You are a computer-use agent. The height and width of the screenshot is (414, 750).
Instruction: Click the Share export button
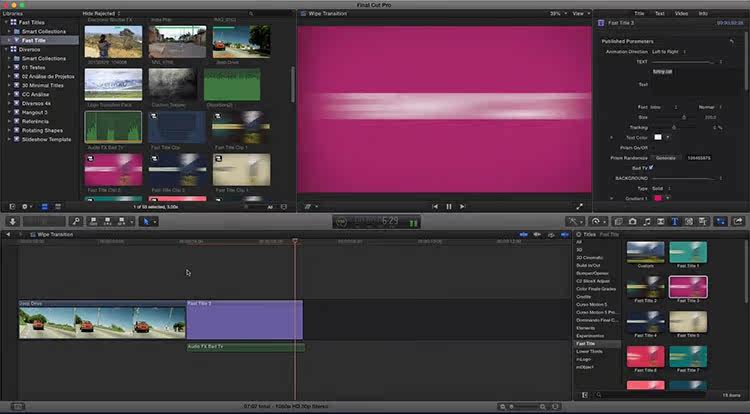coord(738,221)
